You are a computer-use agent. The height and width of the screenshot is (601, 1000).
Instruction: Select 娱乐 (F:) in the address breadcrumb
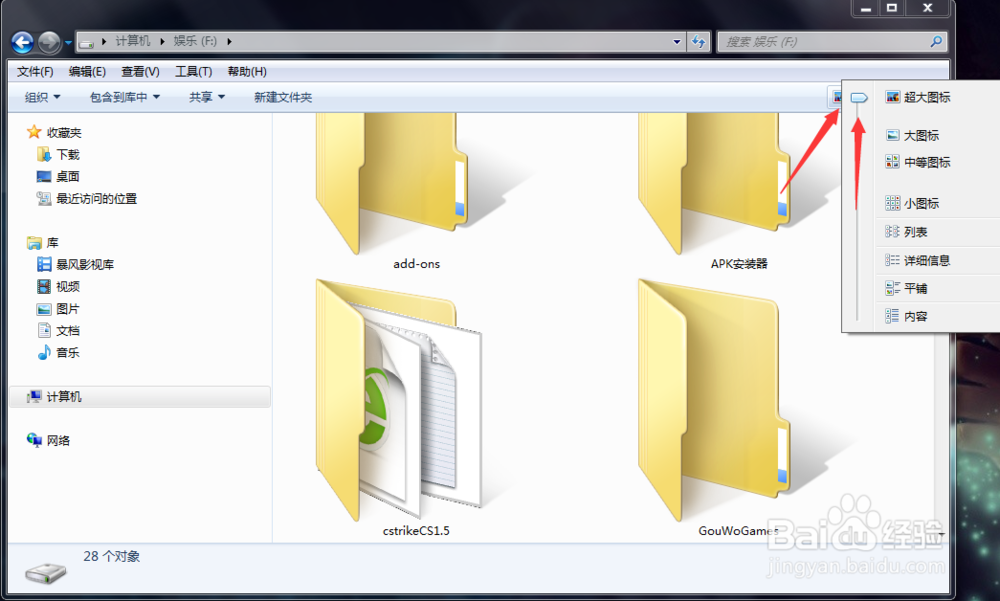195,41
